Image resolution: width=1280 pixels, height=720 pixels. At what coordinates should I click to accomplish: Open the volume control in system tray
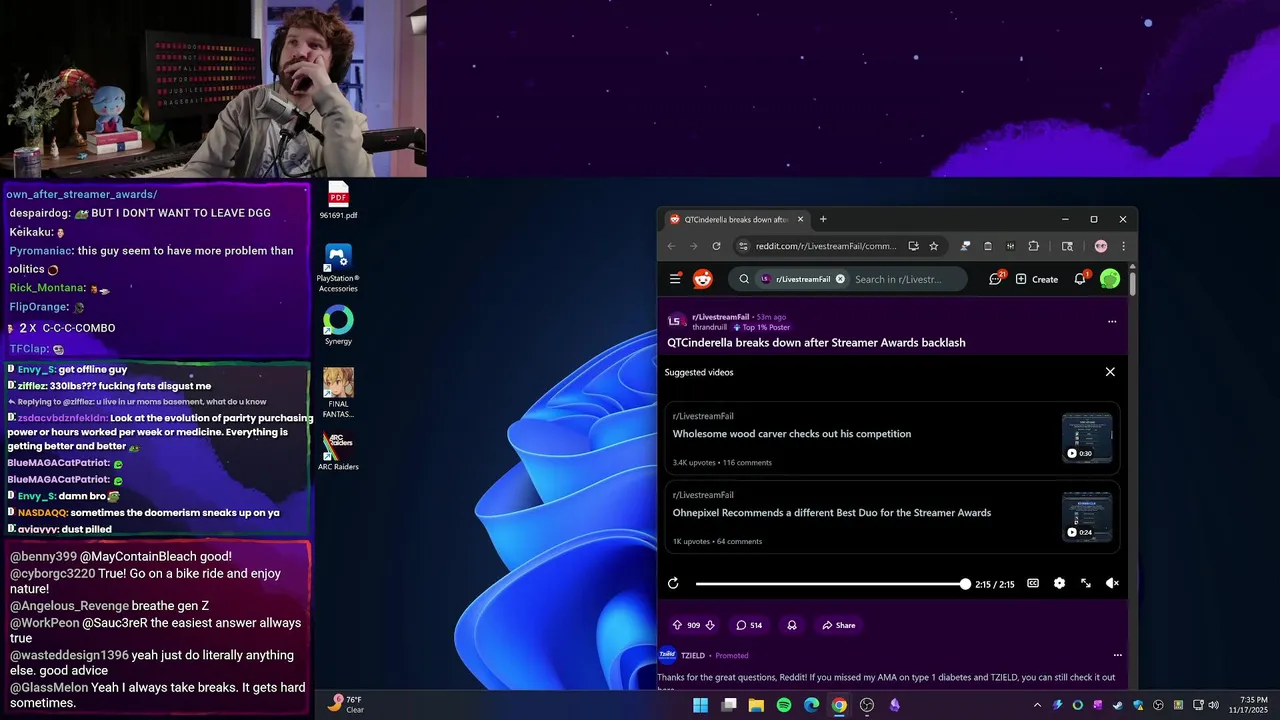[x=1214, y=705]
